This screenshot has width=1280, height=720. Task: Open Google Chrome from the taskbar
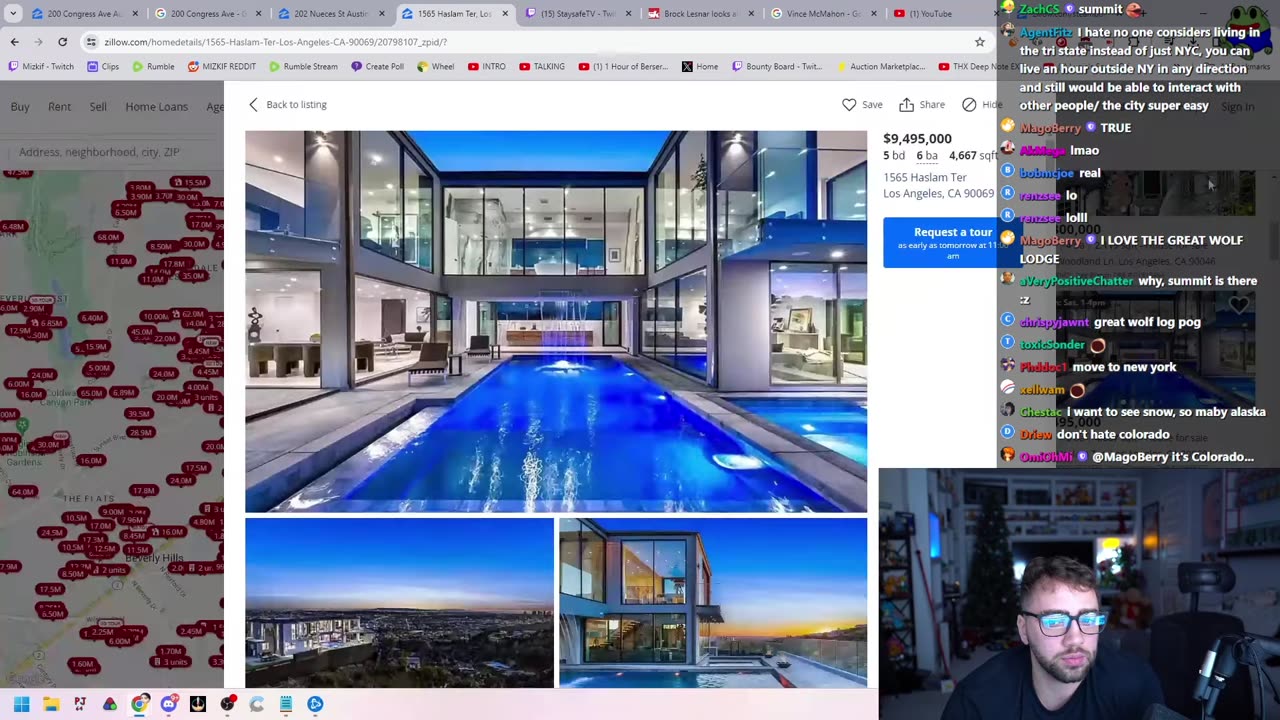[x=139, y=704]
